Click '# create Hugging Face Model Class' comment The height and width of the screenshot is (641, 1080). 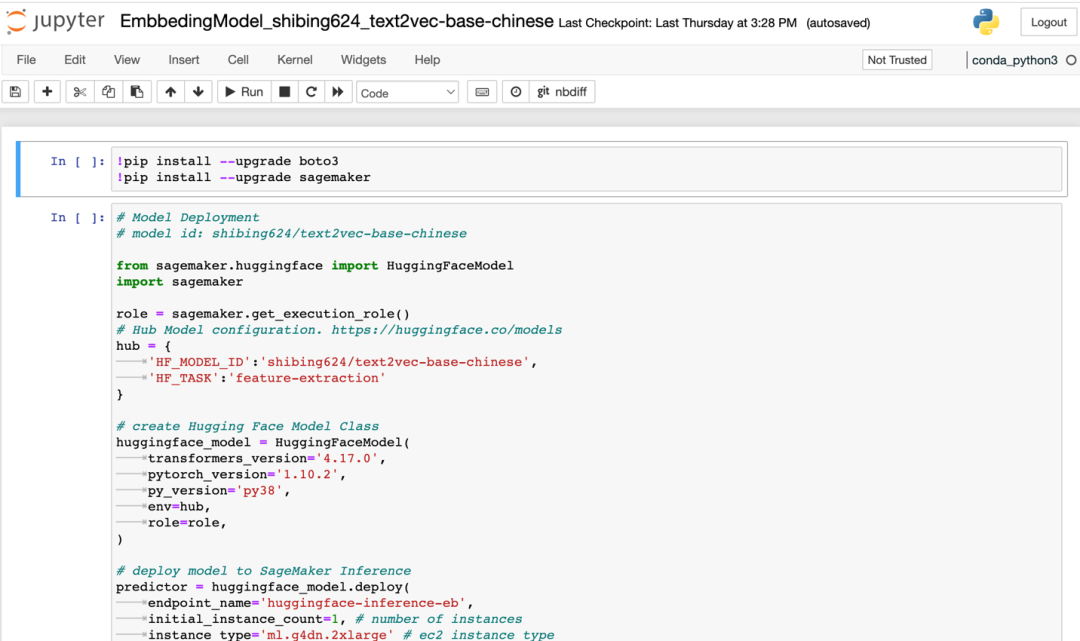click(248, 426)
